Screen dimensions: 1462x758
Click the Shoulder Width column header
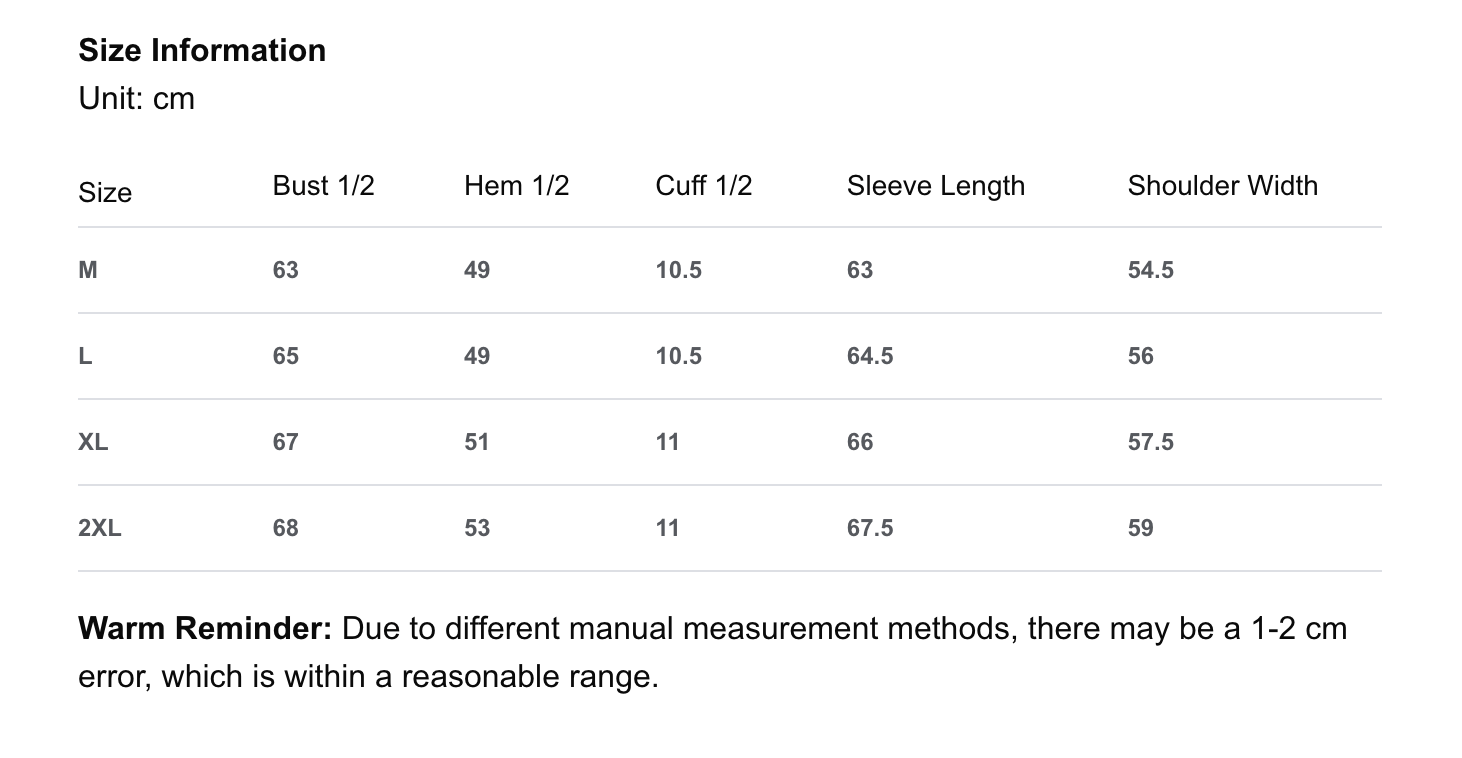point(1222,186)
